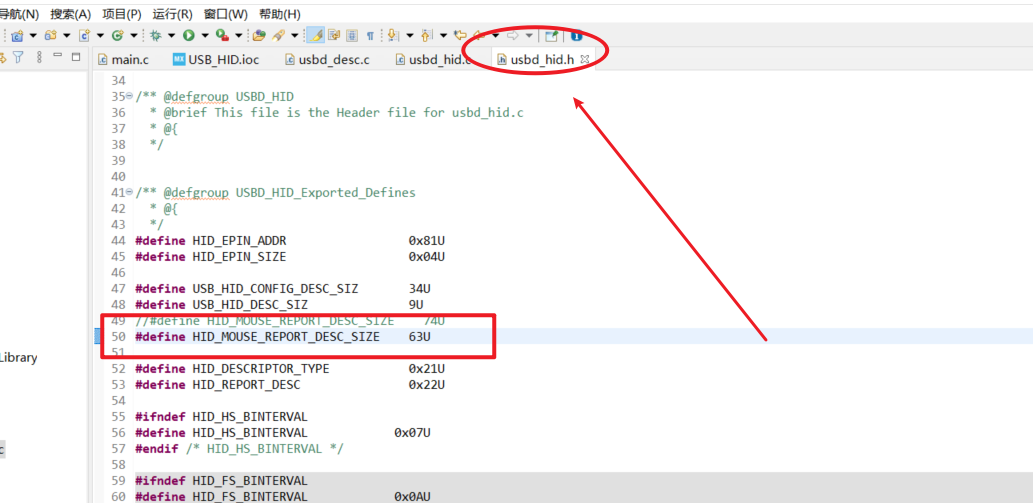The height and width of the screenshot is (503, 1033).
Task: Open the 运行(R) menu
Action: pyautogui.click(x=173, y=14)
